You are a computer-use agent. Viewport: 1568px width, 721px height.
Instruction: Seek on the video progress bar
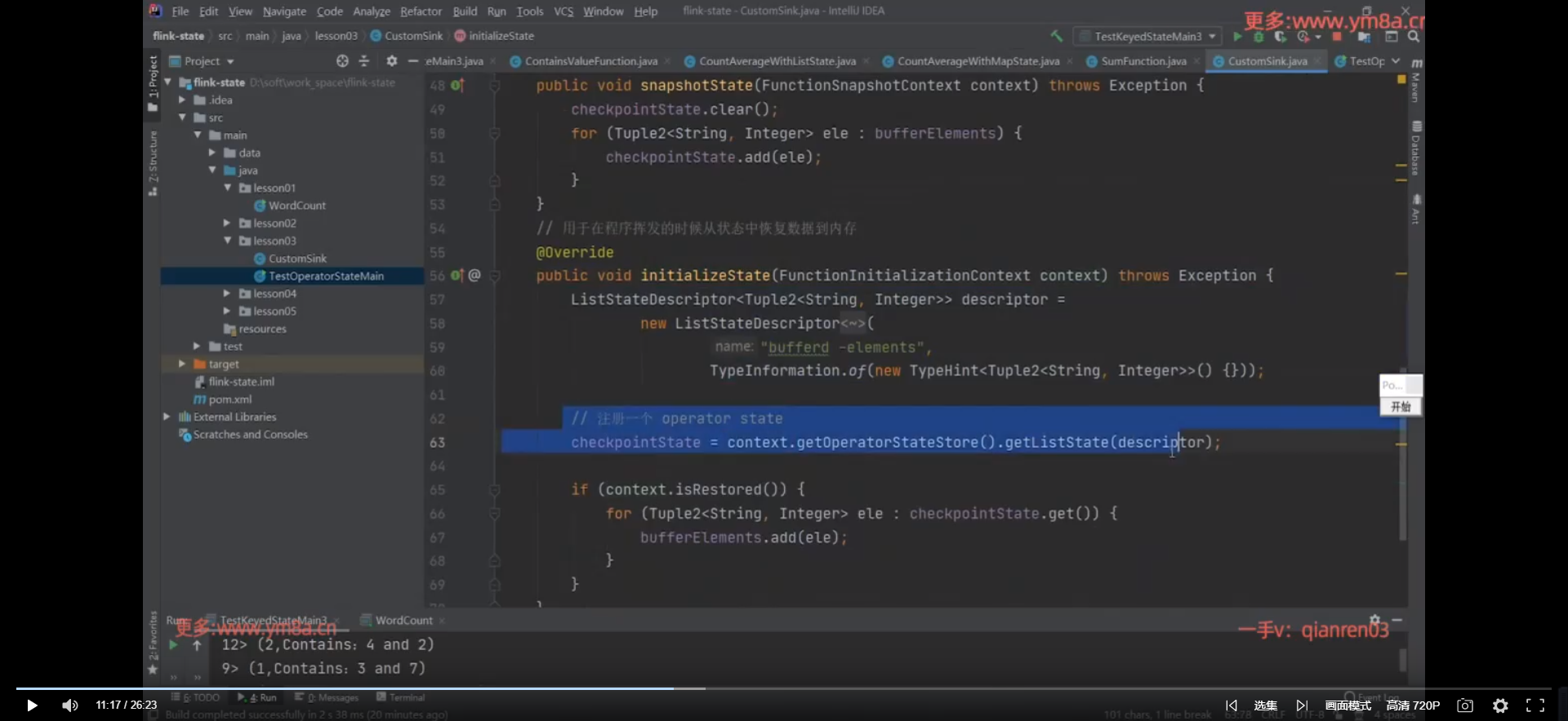(x=784, y=688)
